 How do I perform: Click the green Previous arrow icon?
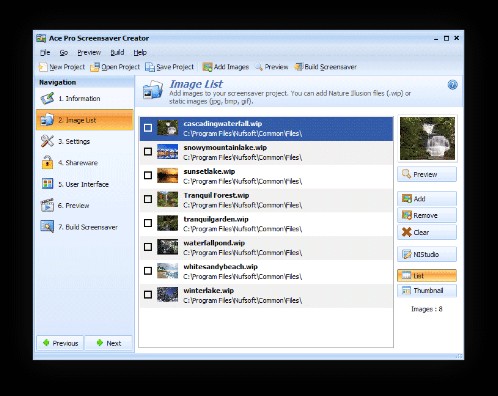(46, 343)
